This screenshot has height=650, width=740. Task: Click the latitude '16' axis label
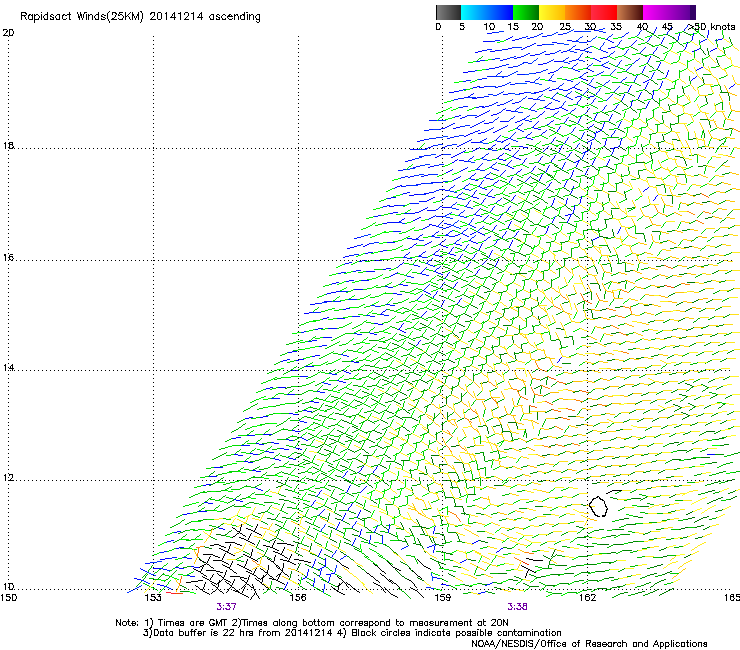coord(8,258)
